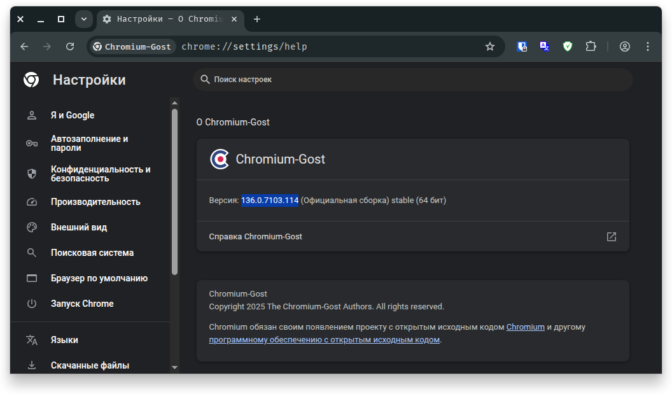Viewport: 672px width, 394px height.
Task: Open the profile avatar icon
Action: [x=624, y=46]
